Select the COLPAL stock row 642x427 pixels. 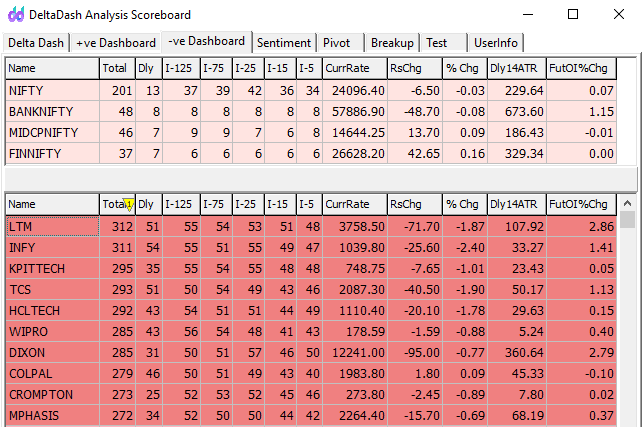coord(311,374)
